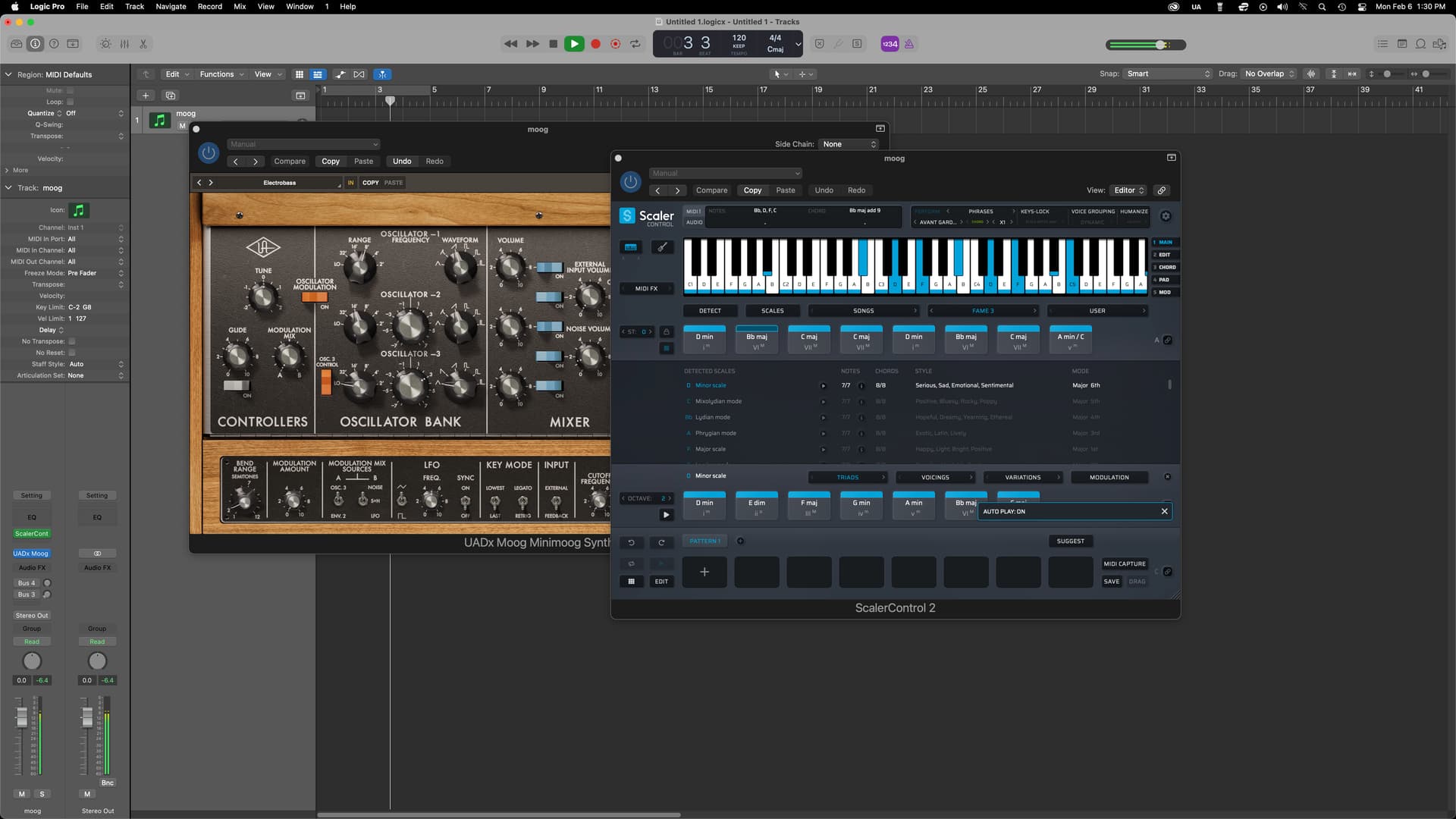Add a new track with the plus button

point(146,96)
